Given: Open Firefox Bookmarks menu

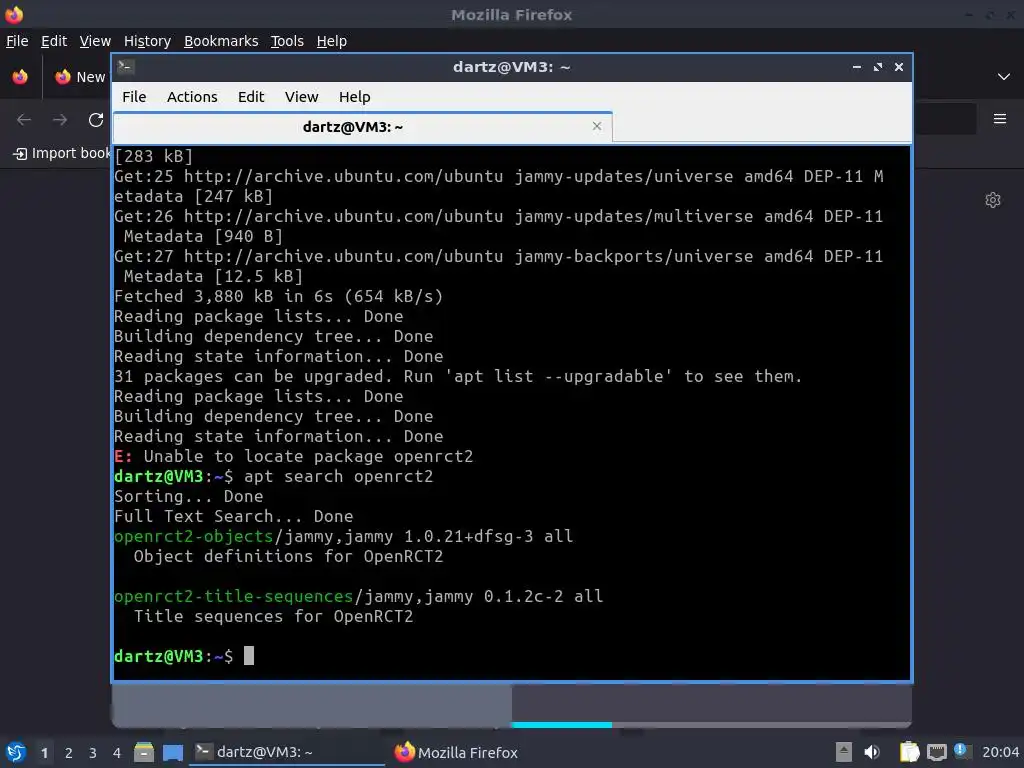Looking at the screenshot, I should tap(221, 41).
